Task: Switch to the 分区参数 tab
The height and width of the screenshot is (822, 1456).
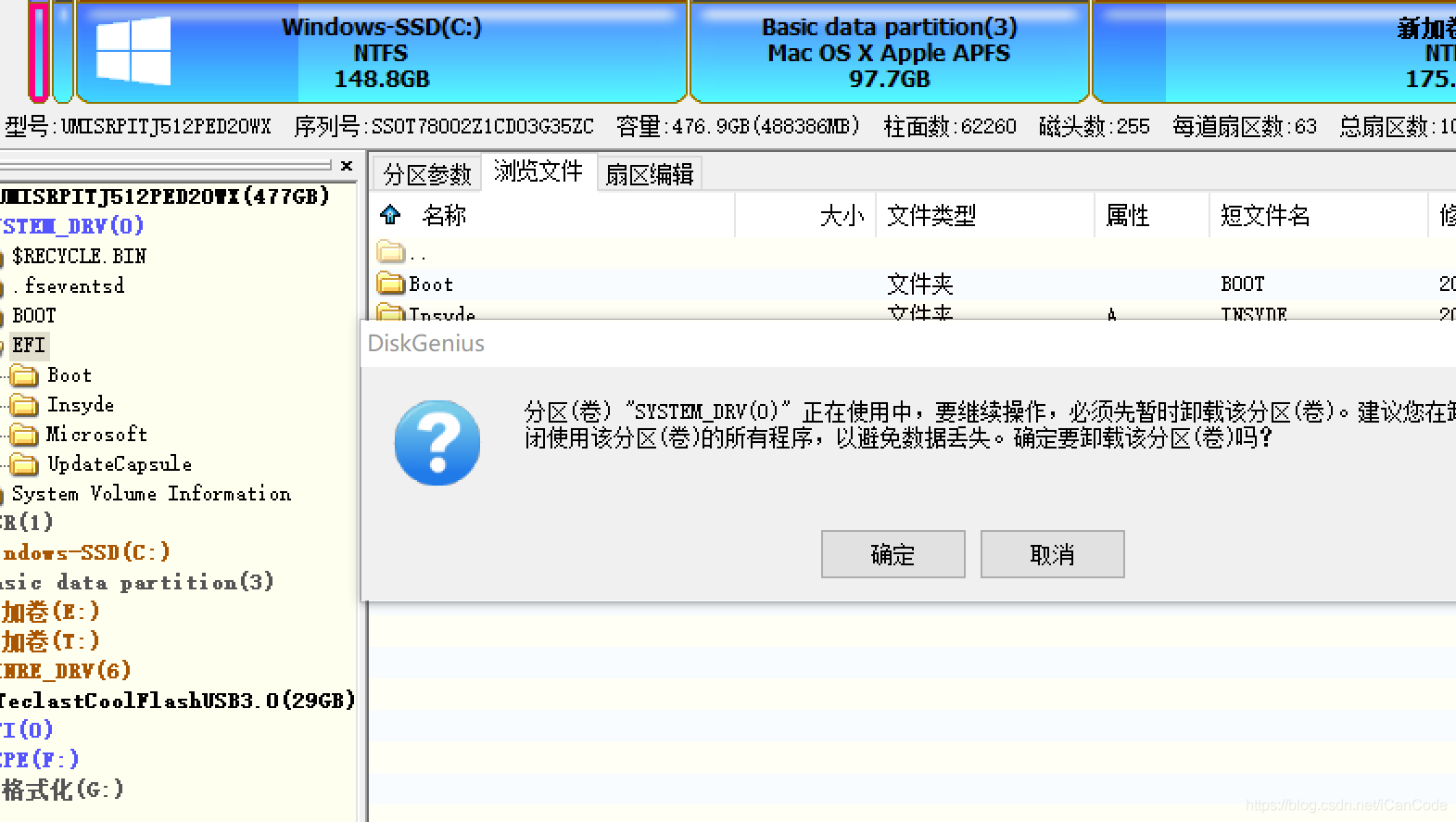Action: tap(427, 174)
